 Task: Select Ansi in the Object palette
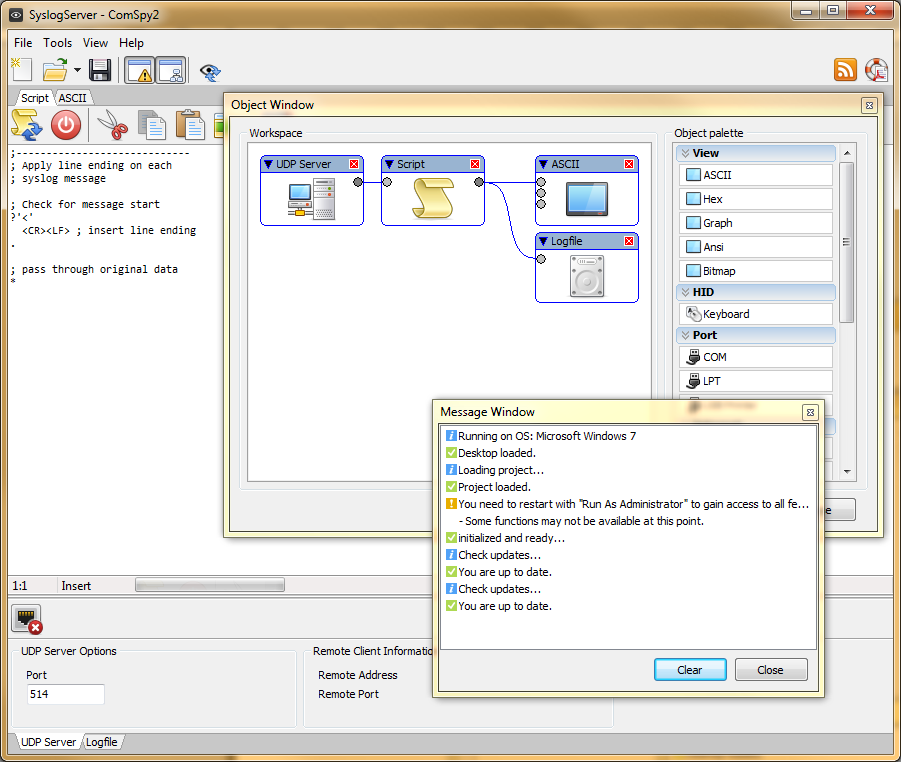(x=756, y=247)
